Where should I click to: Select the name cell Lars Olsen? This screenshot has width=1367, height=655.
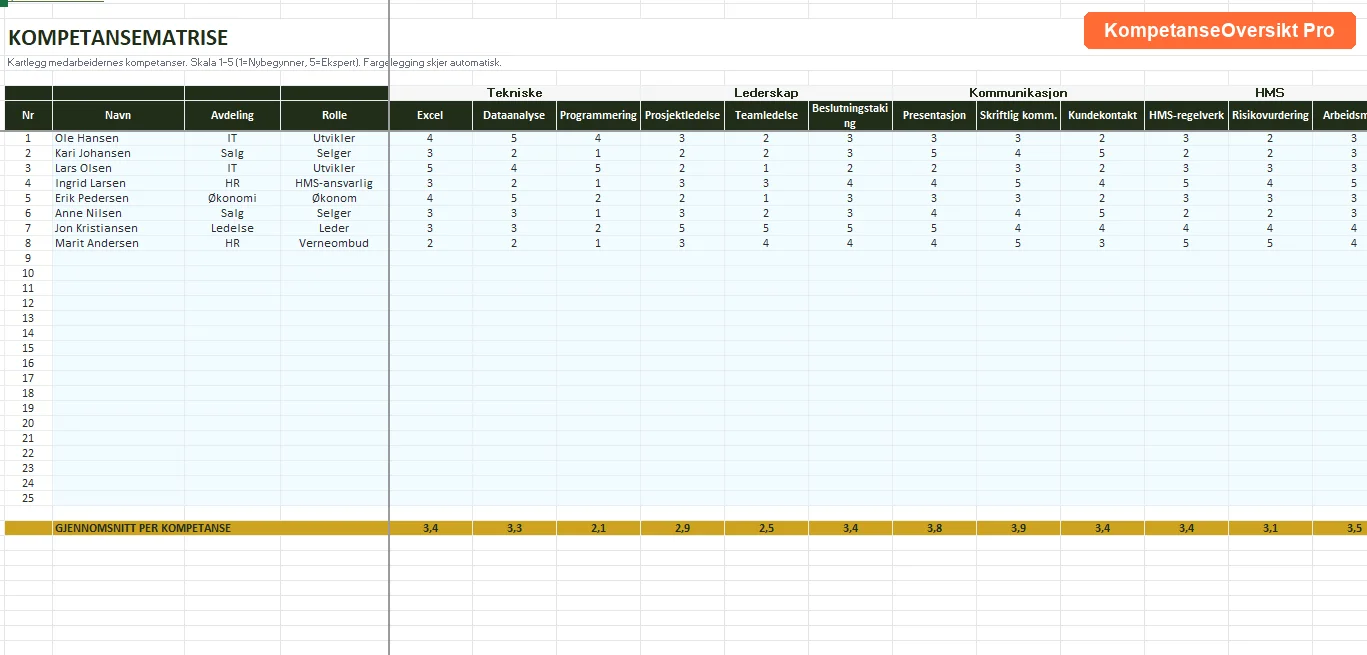pos(118,168)
